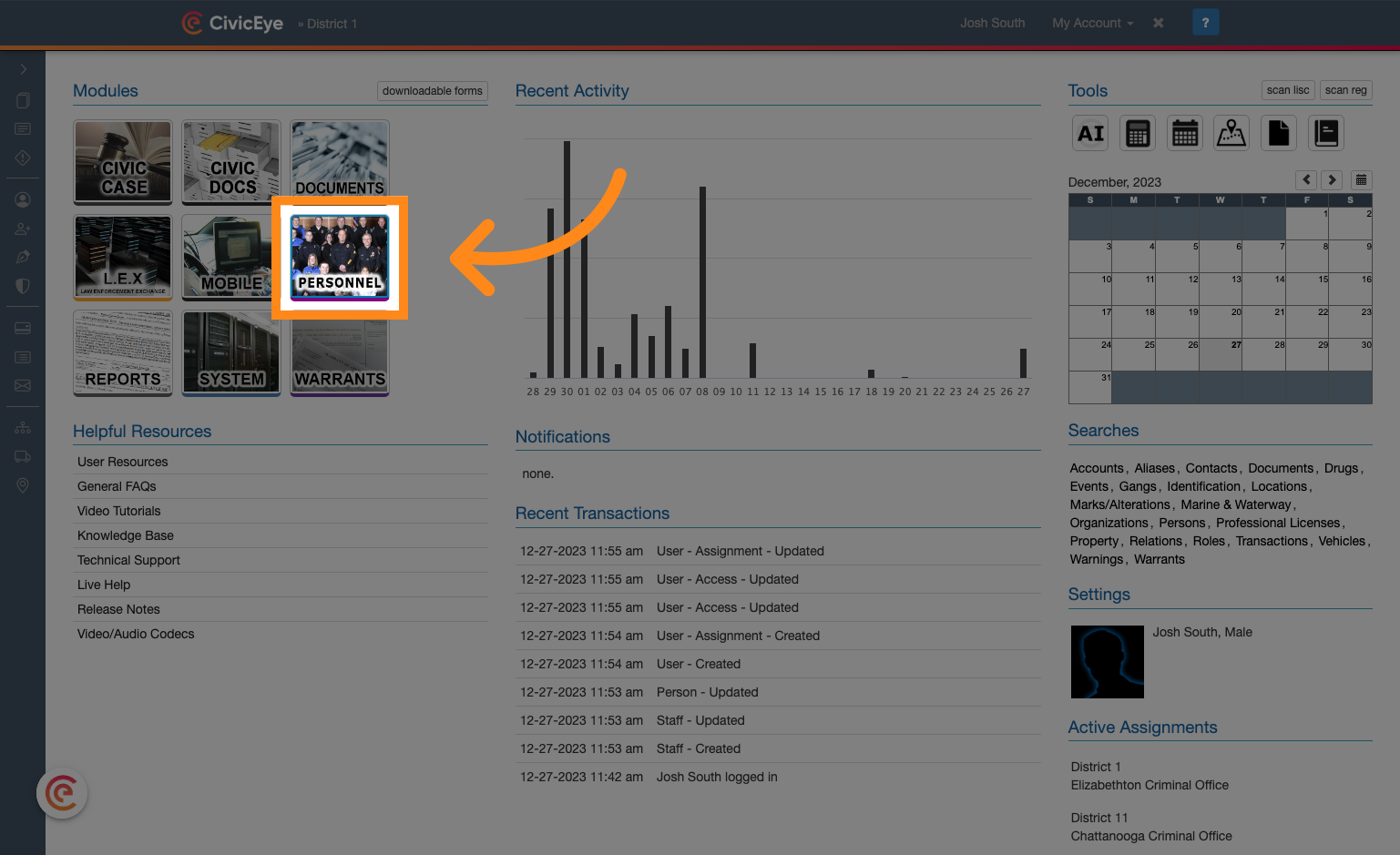The height and width of the screenshot is (855, 1400).
Task: Open the blank document tool
Action: tap(1279, 134)
